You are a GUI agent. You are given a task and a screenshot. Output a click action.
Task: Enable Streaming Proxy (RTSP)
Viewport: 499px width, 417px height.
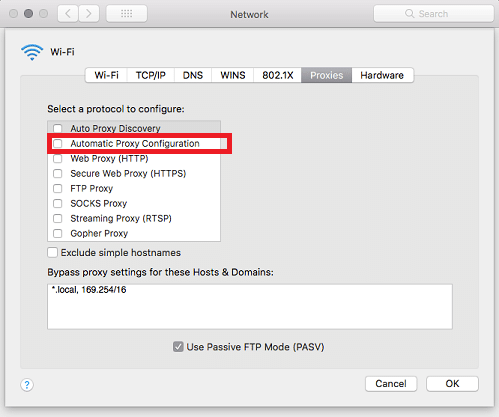pyautogui.click(x=58, y=218)
